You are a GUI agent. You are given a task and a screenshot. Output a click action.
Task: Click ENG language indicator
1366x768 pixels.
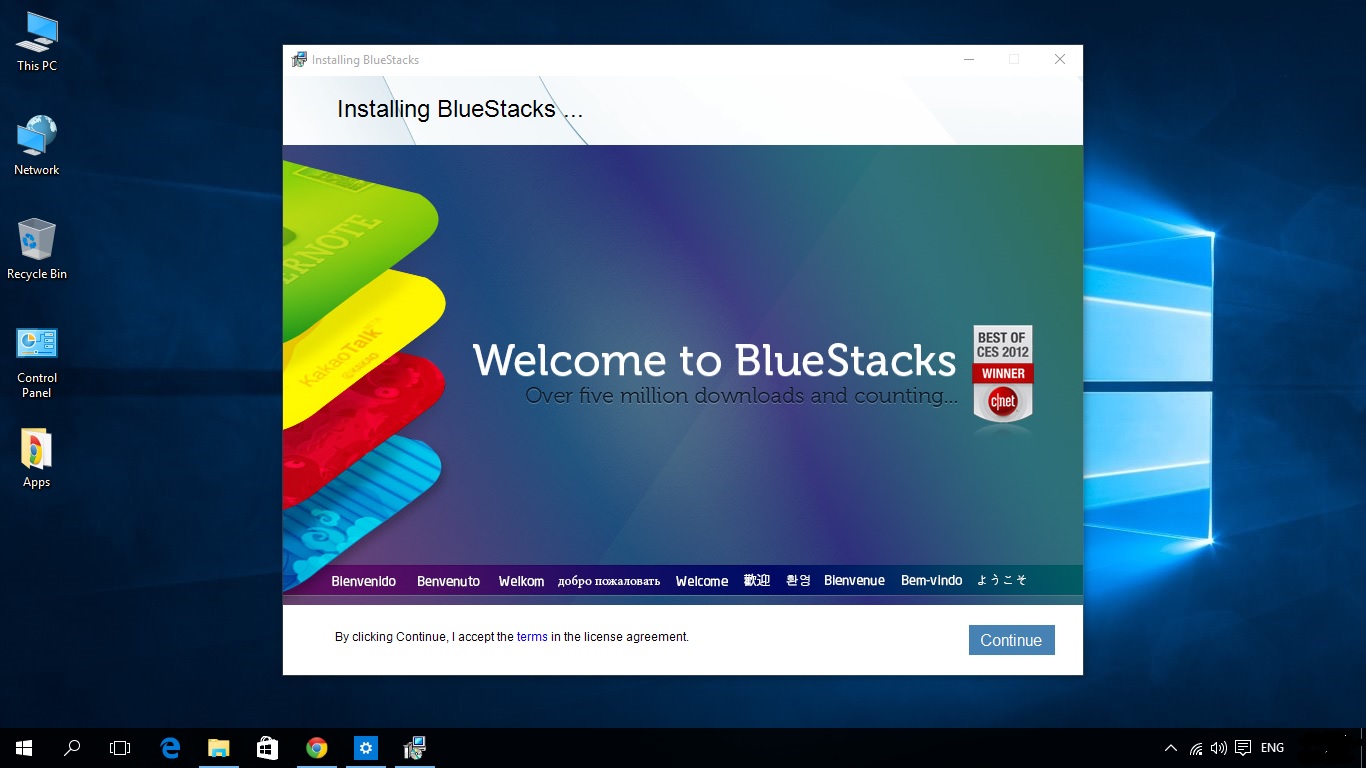coord(1272,748)
